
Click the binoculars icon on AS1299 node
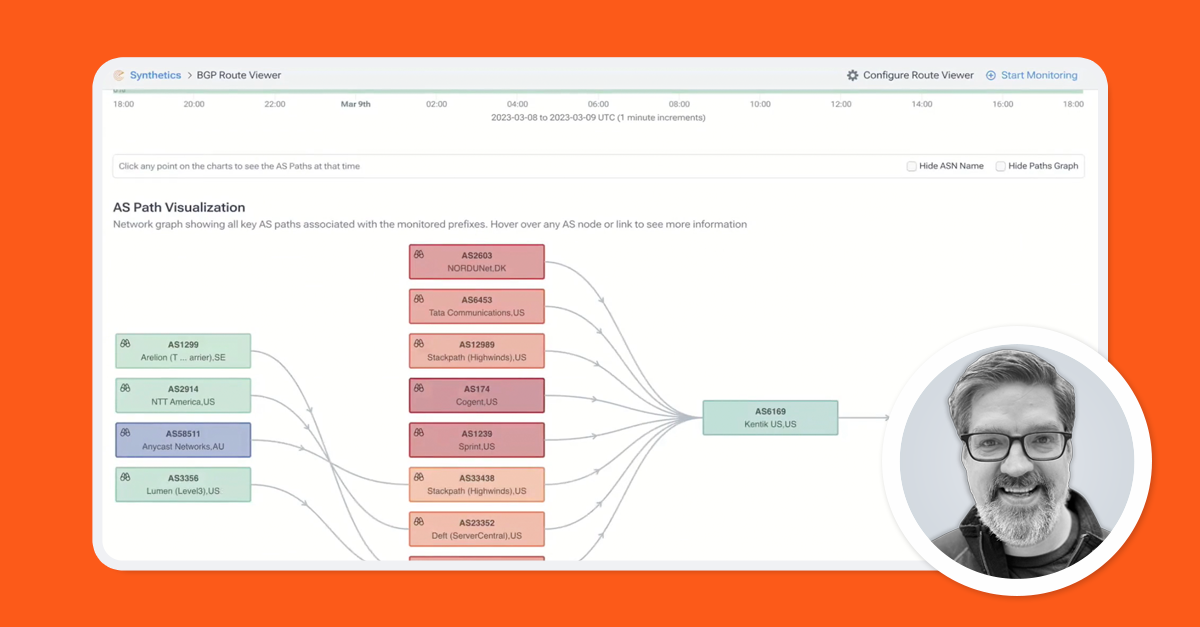(126, 343)
